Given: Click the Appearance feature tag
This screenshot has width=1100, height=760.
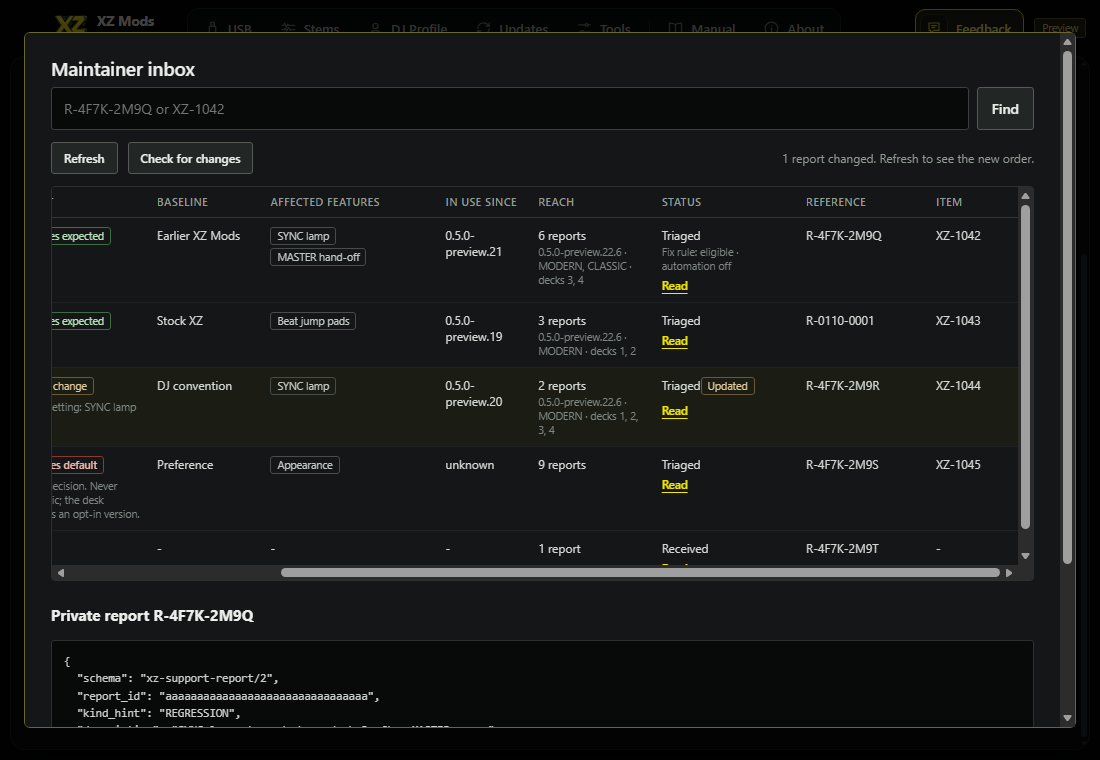Looking at the screenshot, I should [x=304, y=465].
